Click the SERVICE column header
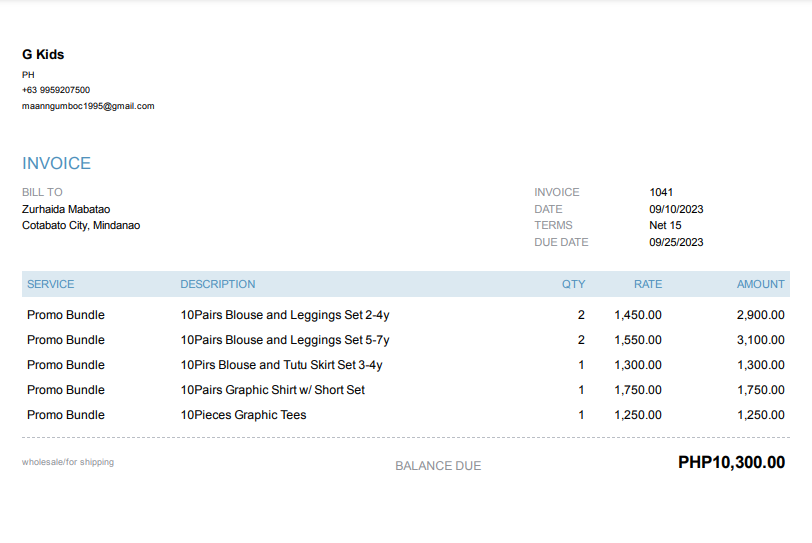Image resolution: width=812 pixels, height=543 pixels. click(51, 284)
